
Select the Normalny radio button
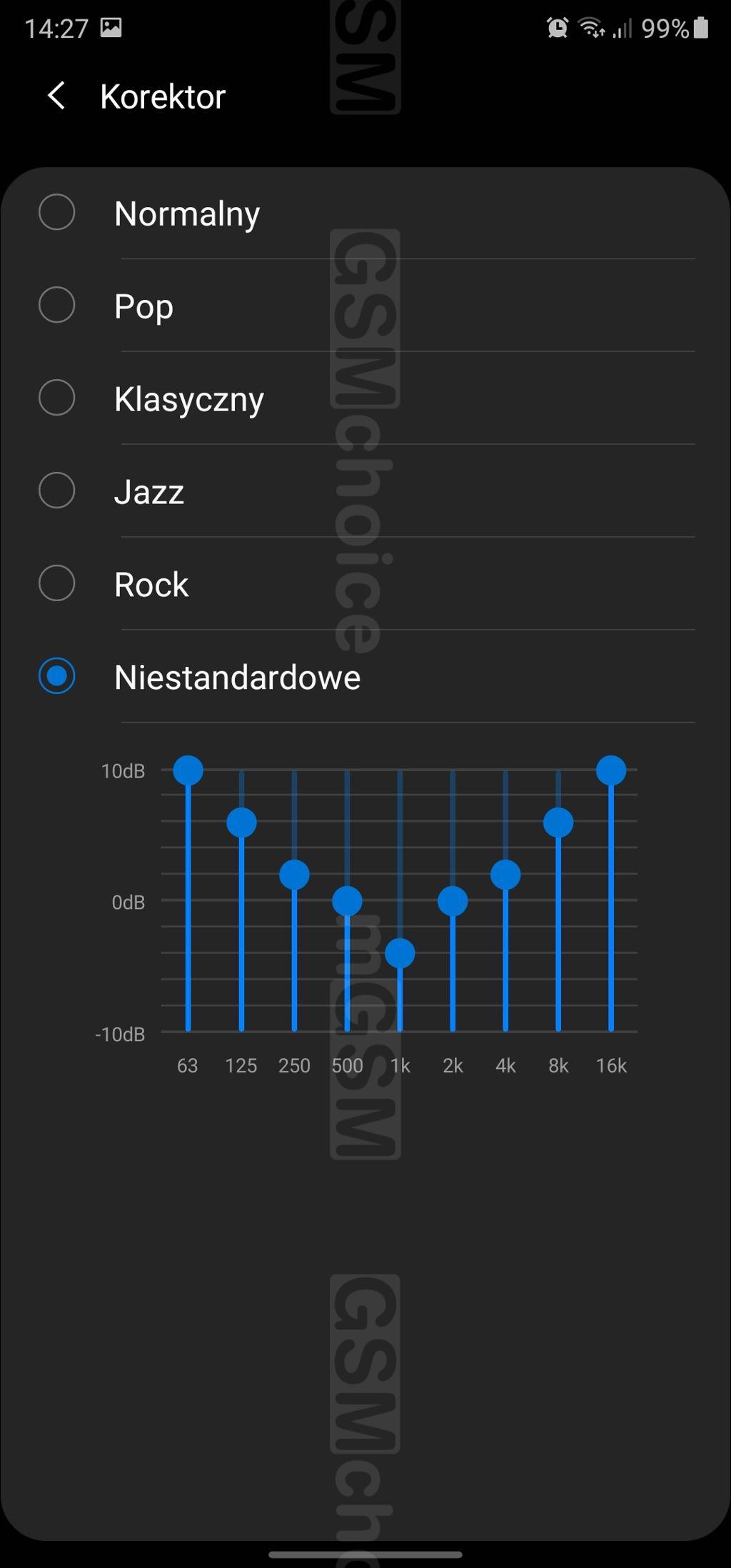tap(57, 212)
